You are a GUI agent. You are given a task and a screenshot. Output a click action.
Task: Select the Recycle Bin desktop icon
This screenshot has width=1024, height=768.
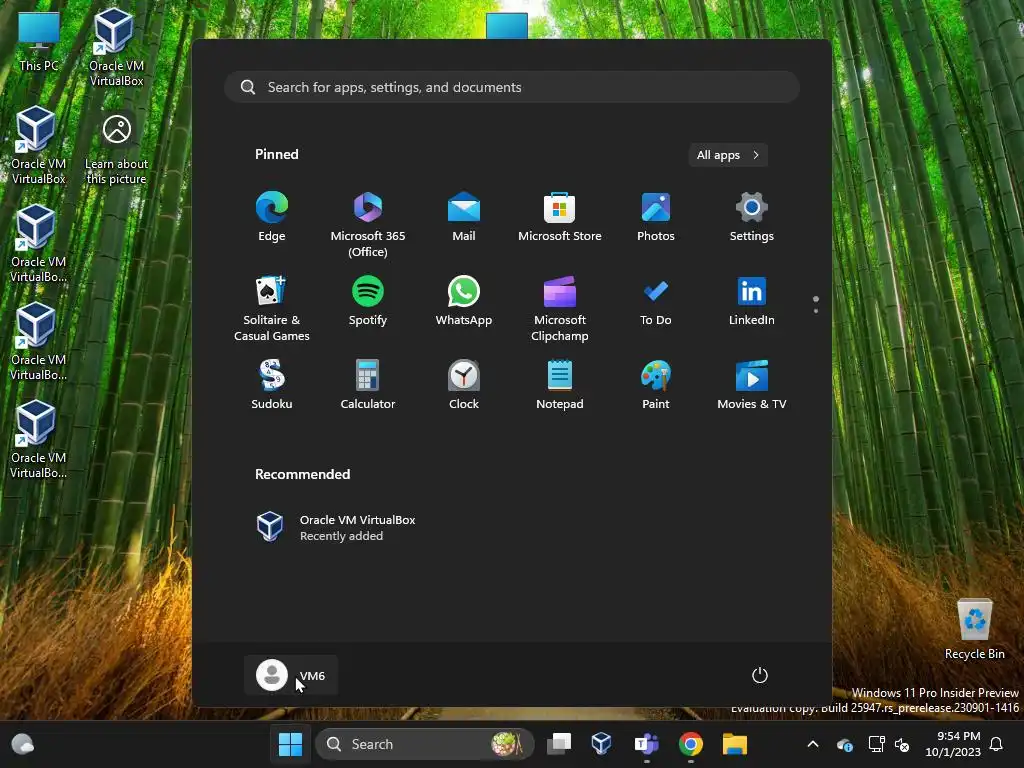click(974, 629)
